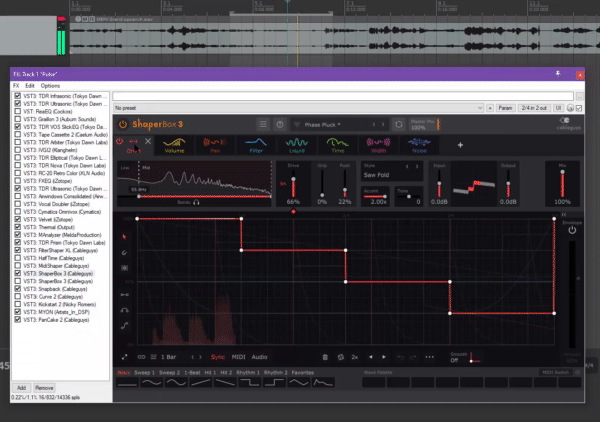The height and width of the screenshot is (422, 600).
Task: Click the Param button
Action: (505, 108)
